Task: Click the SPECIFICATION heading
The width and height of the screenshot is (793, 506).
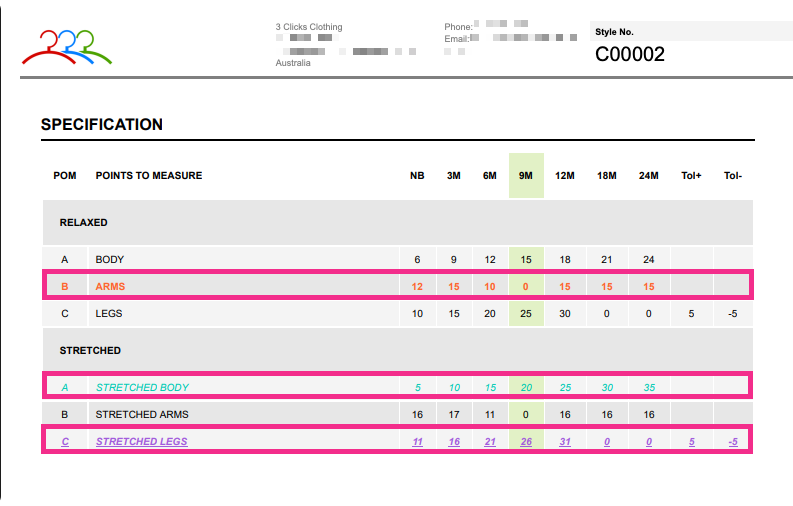Action: [102, 125]
